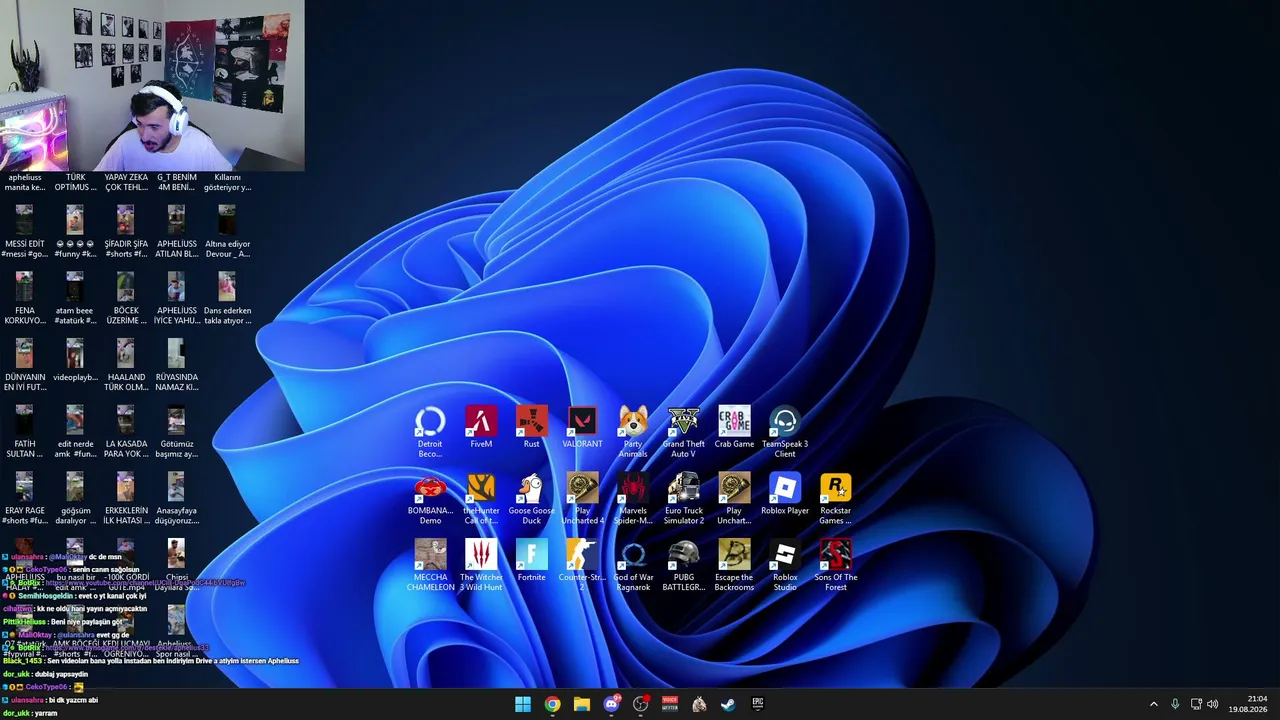Switch to Discord in the taskbar
The width and height of the screenshot is (1280, 720).
[x=611, y=704]
